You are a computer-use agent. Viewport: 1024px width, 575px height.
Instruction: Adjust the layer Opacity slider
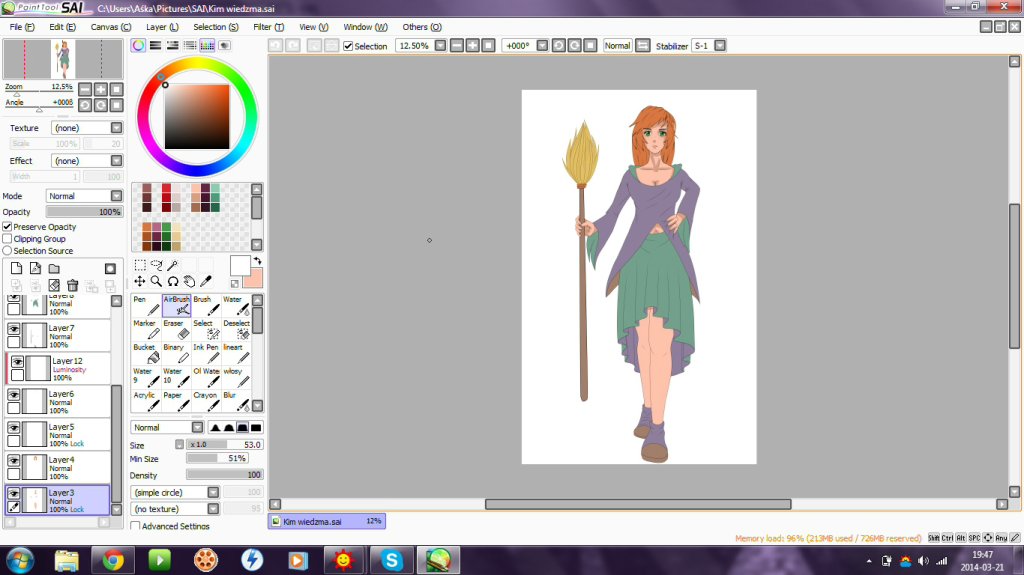(84, 212)
